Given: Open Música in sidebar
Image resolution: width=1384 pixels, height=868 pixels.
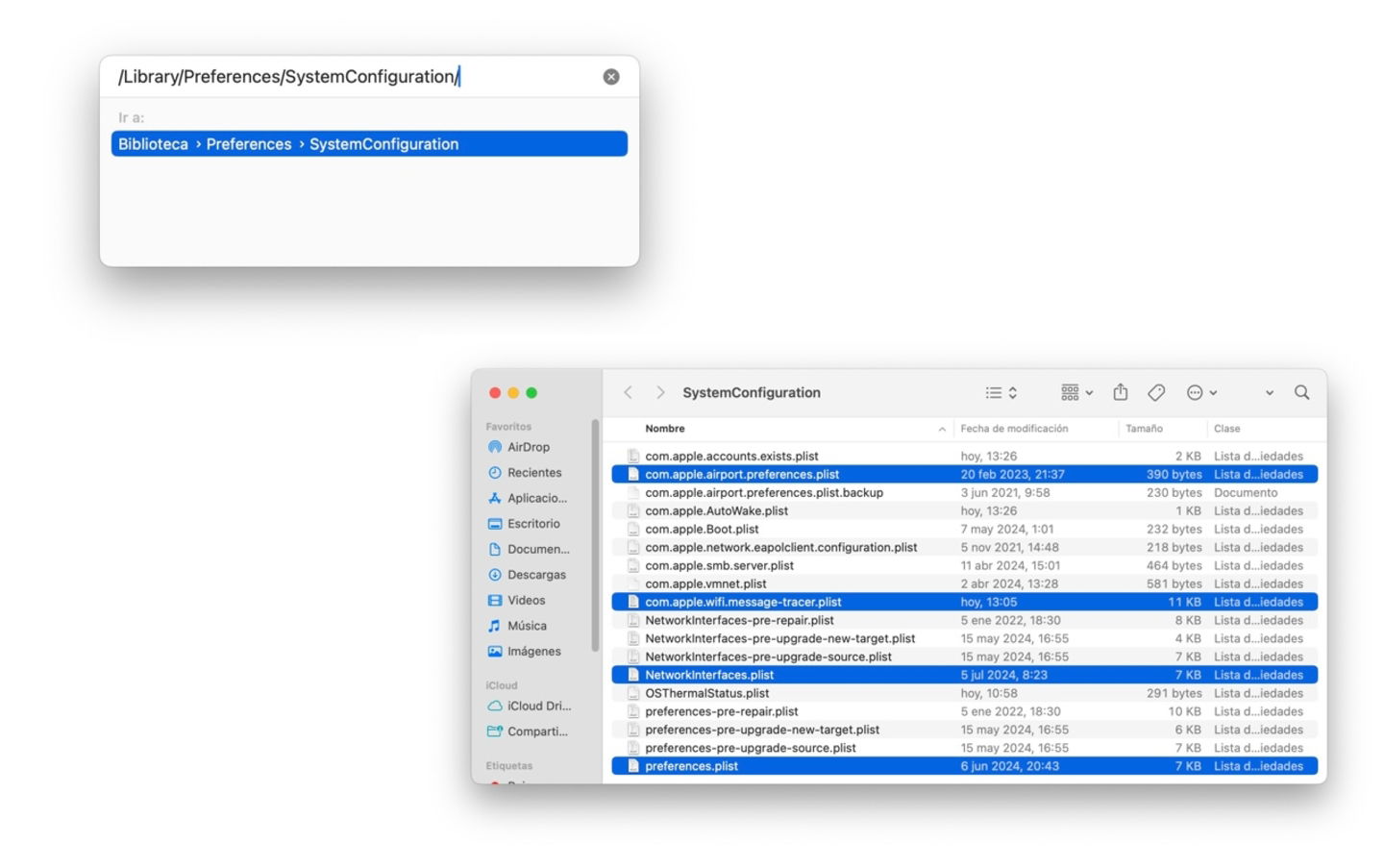Looking at the screenshot, I should pyautogui.click(x=527, y=626).
